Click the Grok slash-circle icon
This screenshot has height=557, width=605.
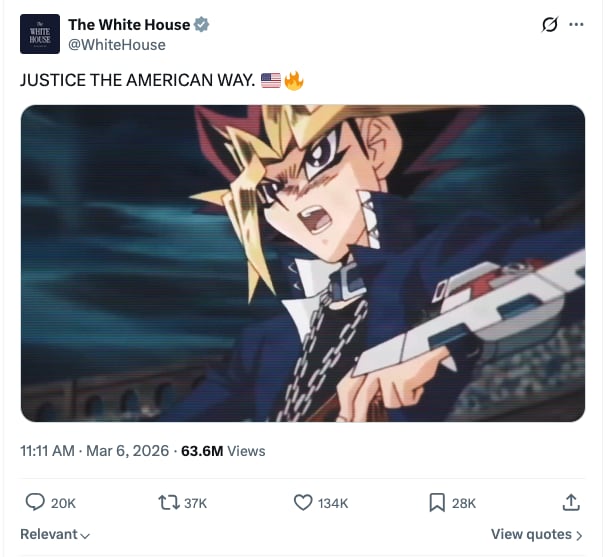549,24
